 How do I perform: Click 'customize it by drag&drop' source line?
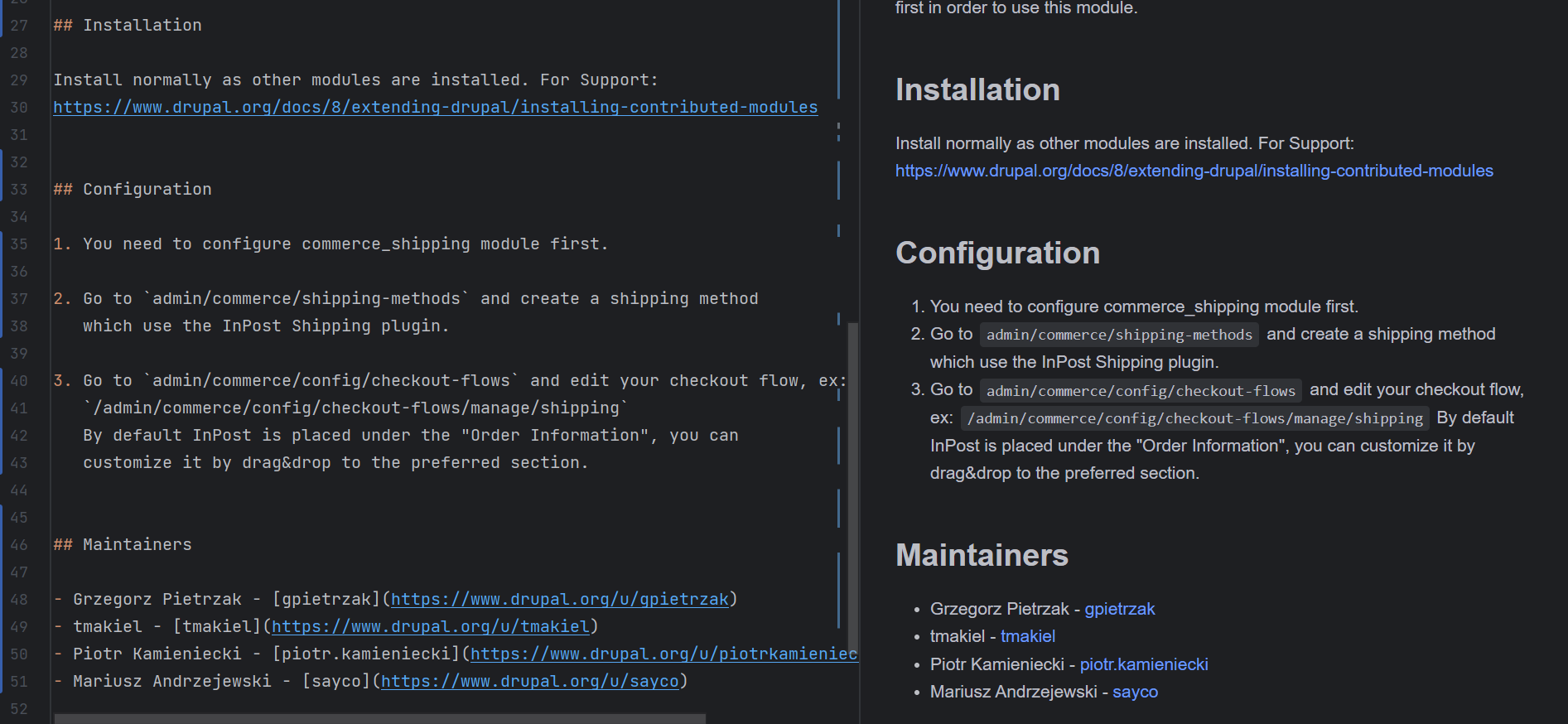coord(335,463)
